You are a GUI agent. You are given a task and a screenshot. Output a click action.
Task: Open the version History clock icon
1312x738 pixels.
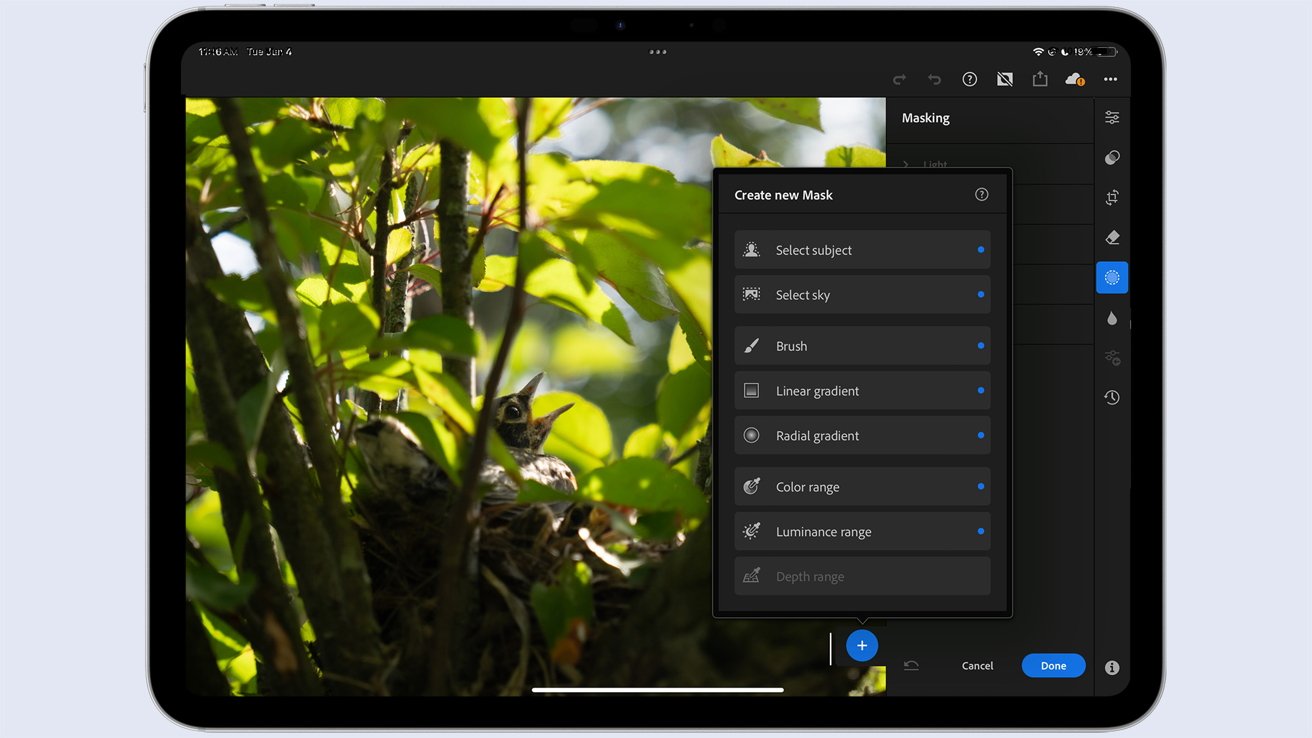pyautogui.click(x=1111, y=397)
